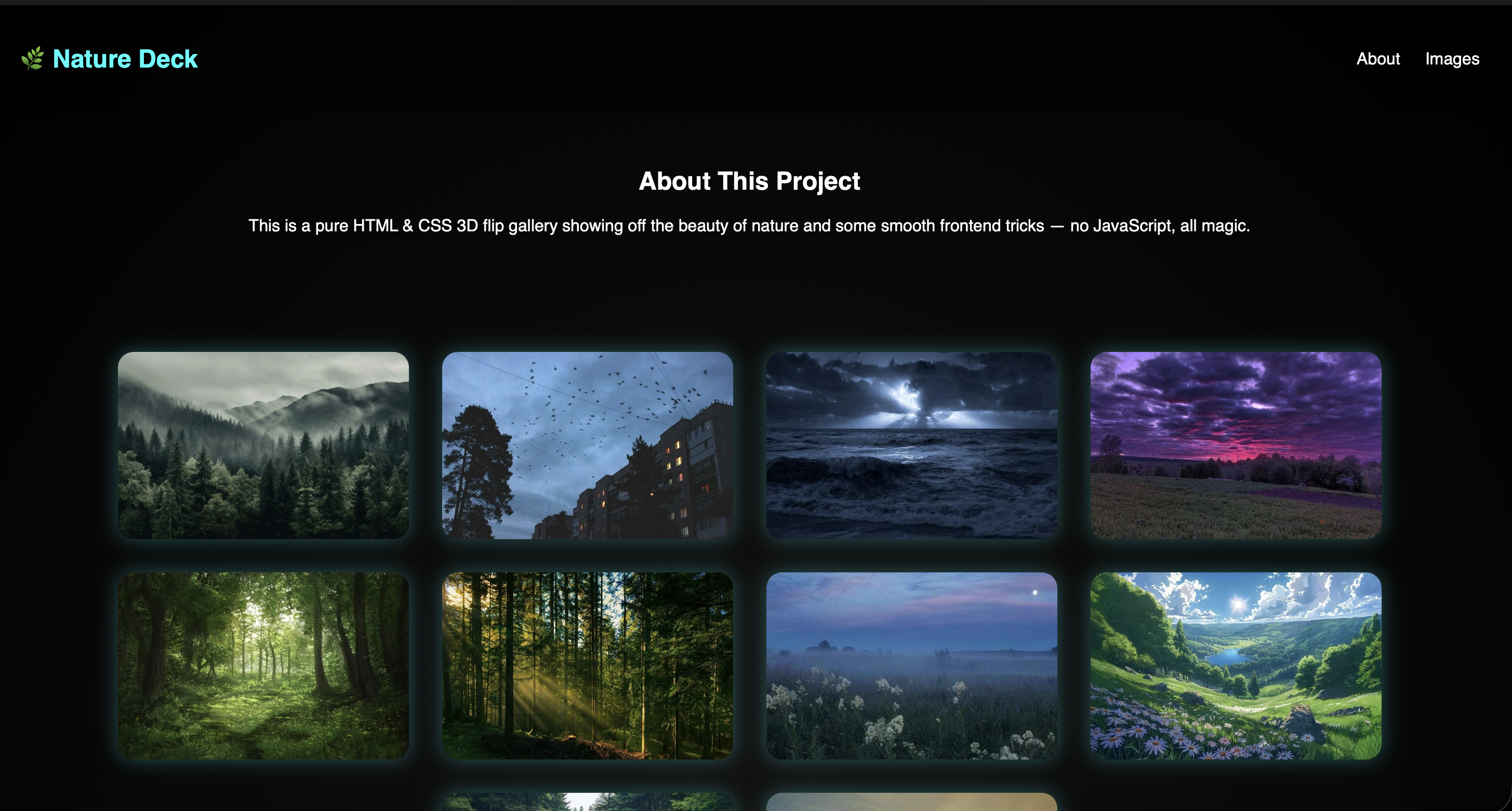Viewport: 1512px width, 811px height.
Task: Open the About navigation link
Action: tap(1377, 59)
